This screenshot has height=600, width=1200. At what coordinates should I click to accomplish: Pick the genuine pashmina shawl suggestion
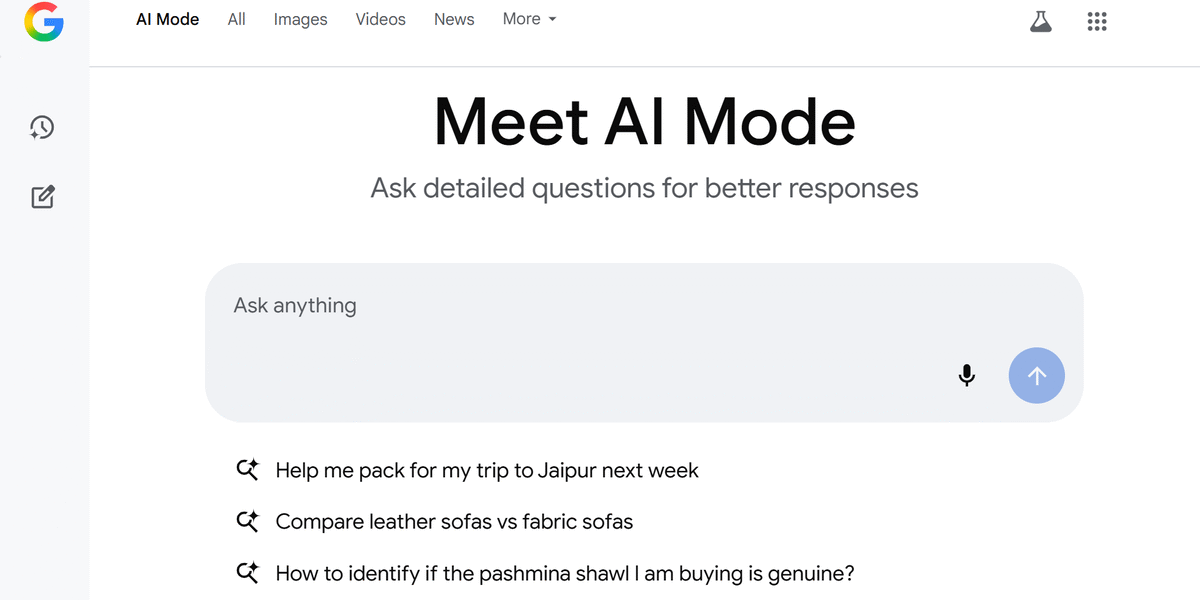565,574
